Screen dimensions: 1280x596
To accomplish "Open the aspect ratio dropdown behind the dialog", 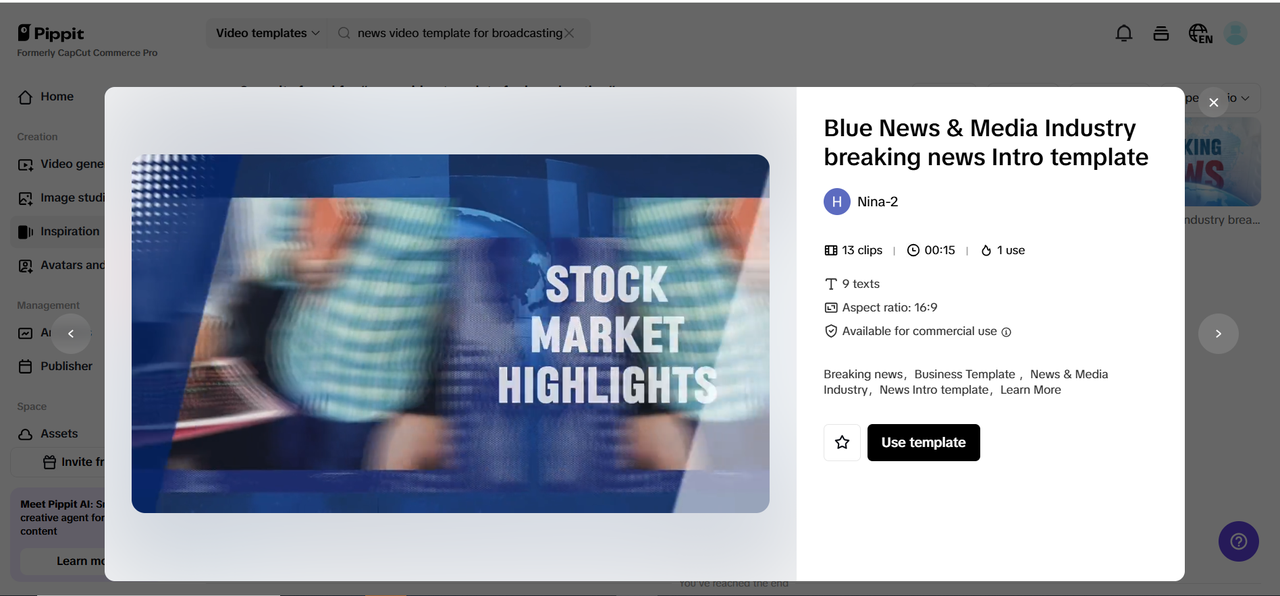I will (x=1222, y=98).
